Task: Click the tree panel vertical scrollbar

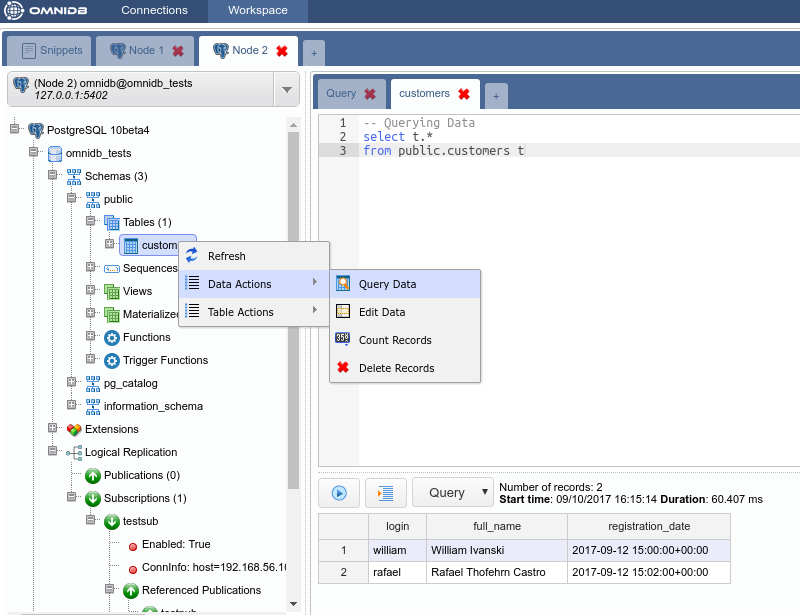Action: 293,300
